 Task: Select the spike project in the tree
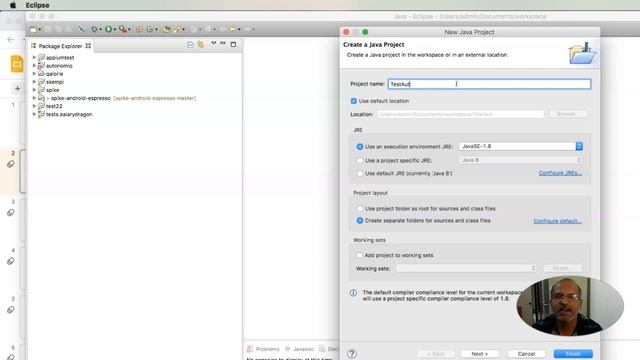click(x=52, y=90)
